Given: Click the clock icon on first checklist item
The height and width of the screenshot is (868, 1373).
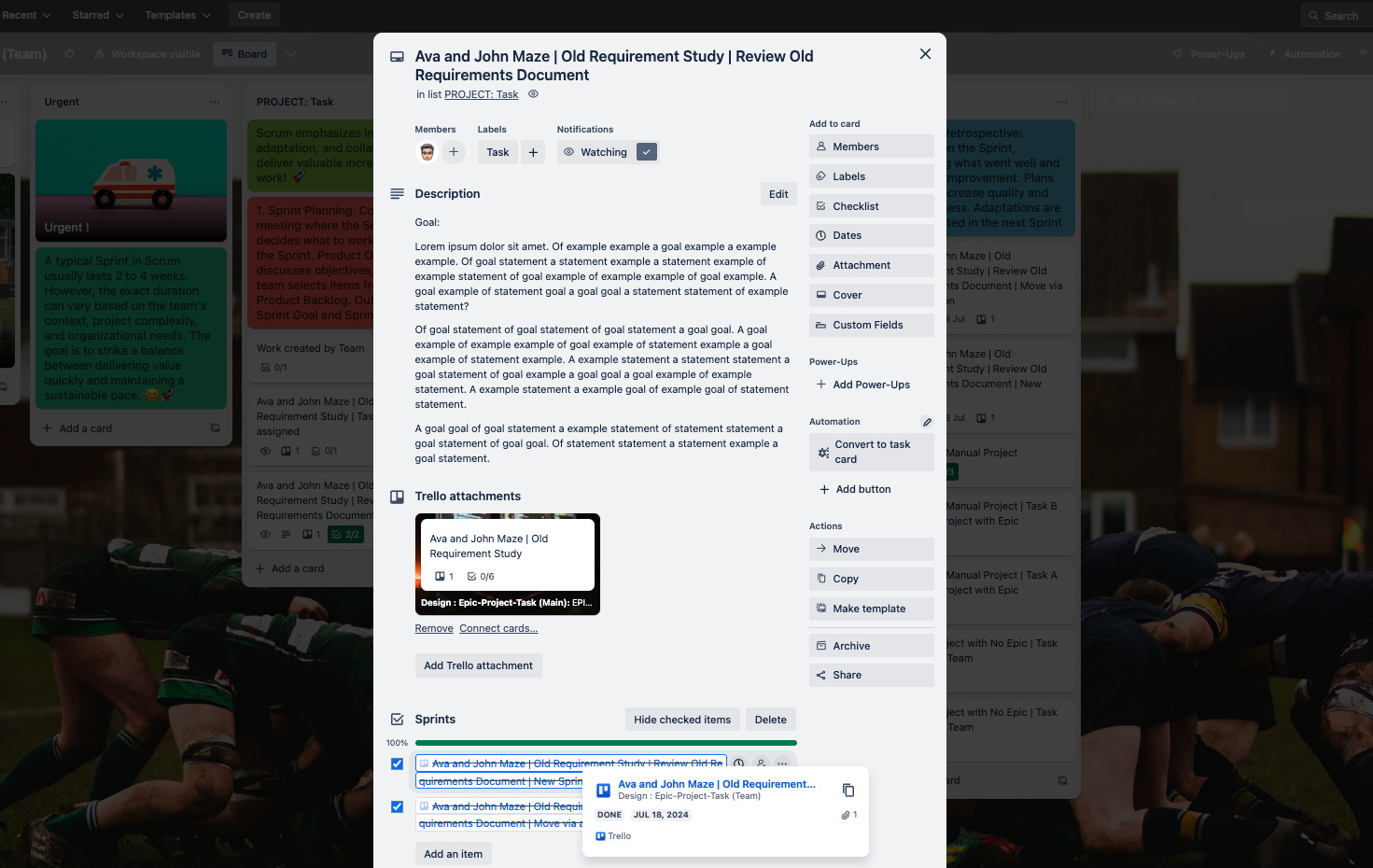Looking at the screenshot, I should [739, 763].
